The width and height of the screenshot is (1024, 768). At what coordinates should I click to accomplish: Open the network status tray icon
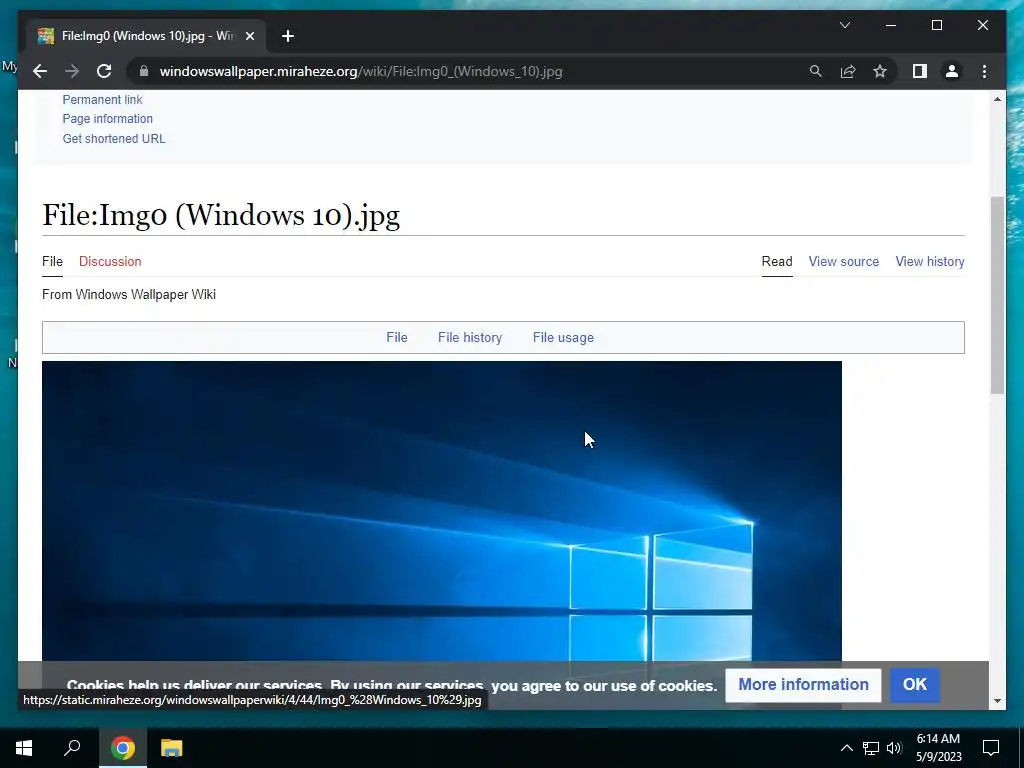tap(871, 748)
